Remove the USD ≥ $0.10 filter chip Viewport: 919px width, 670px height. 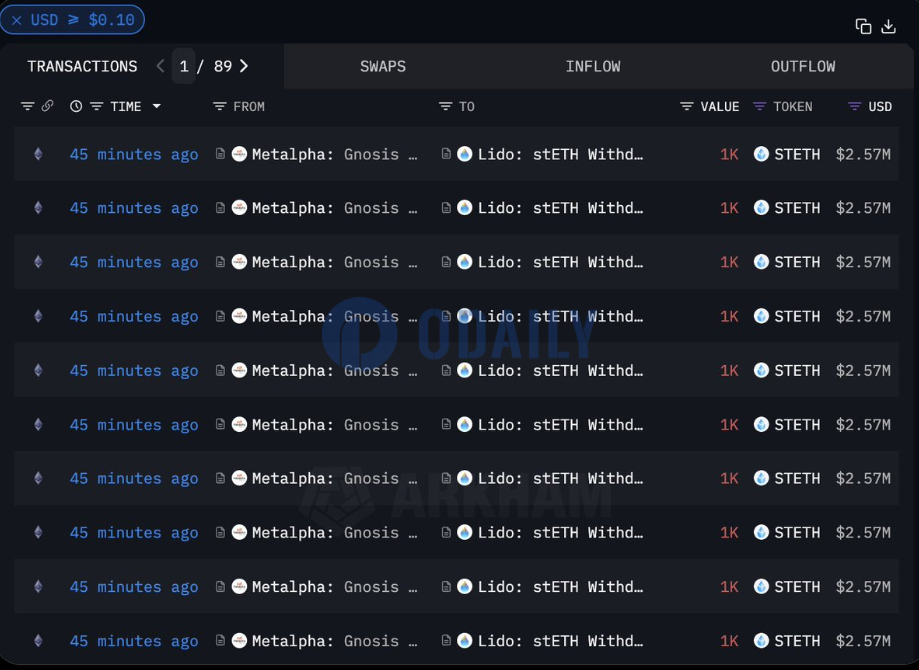click(x=17, y=20)
